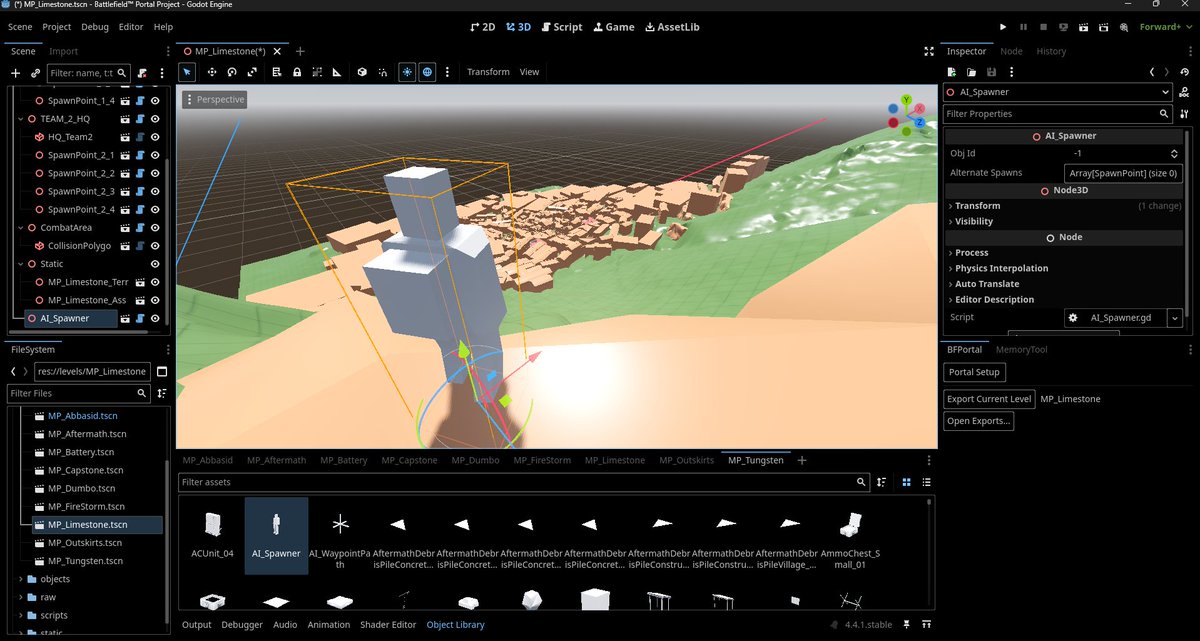
Task: Switch asset library to grid view icon
Action: (x=906, y=482)
